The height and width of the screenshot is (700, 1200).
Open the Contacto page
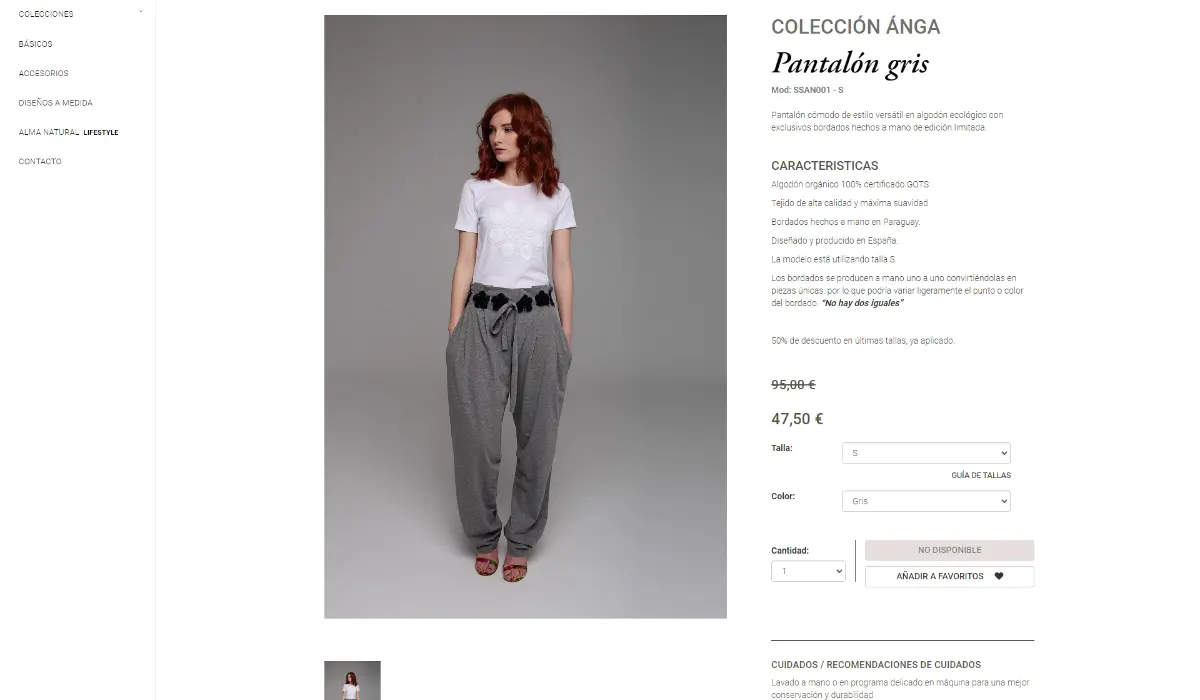[x=40, y=161]
